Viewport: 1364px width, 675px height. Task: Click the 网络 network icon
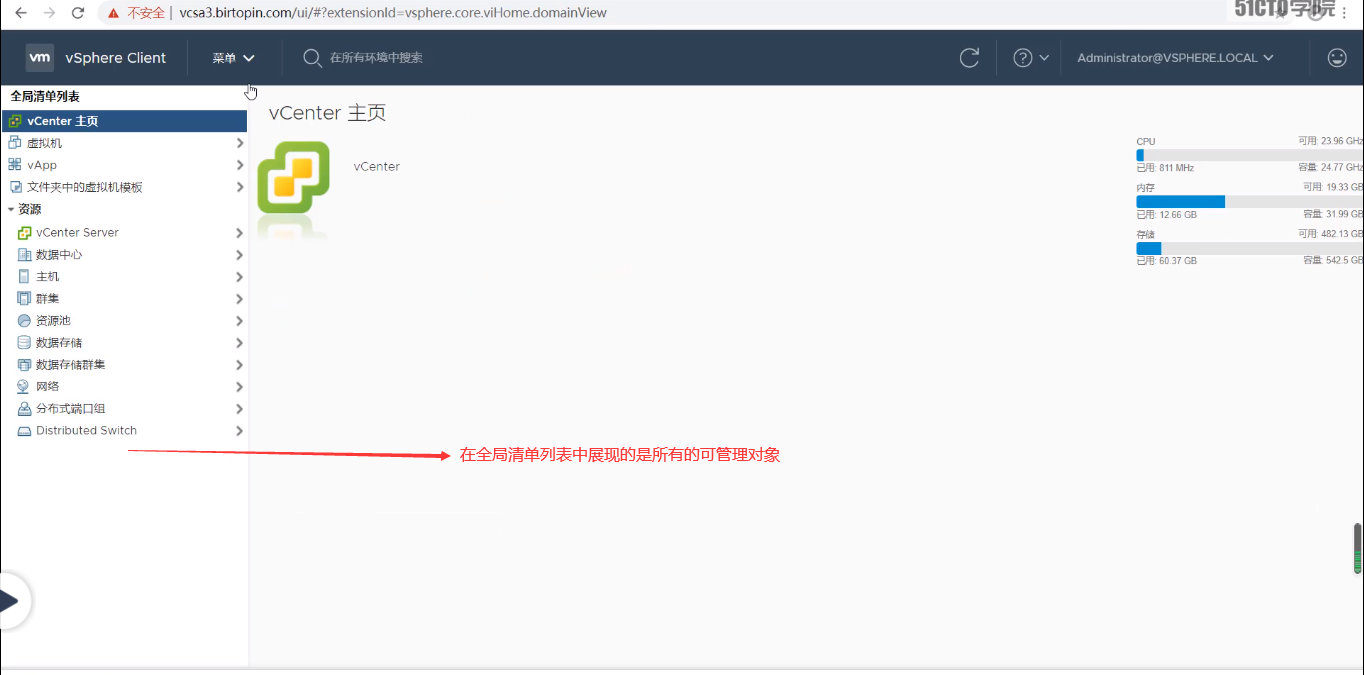click(x=25, y=387)
